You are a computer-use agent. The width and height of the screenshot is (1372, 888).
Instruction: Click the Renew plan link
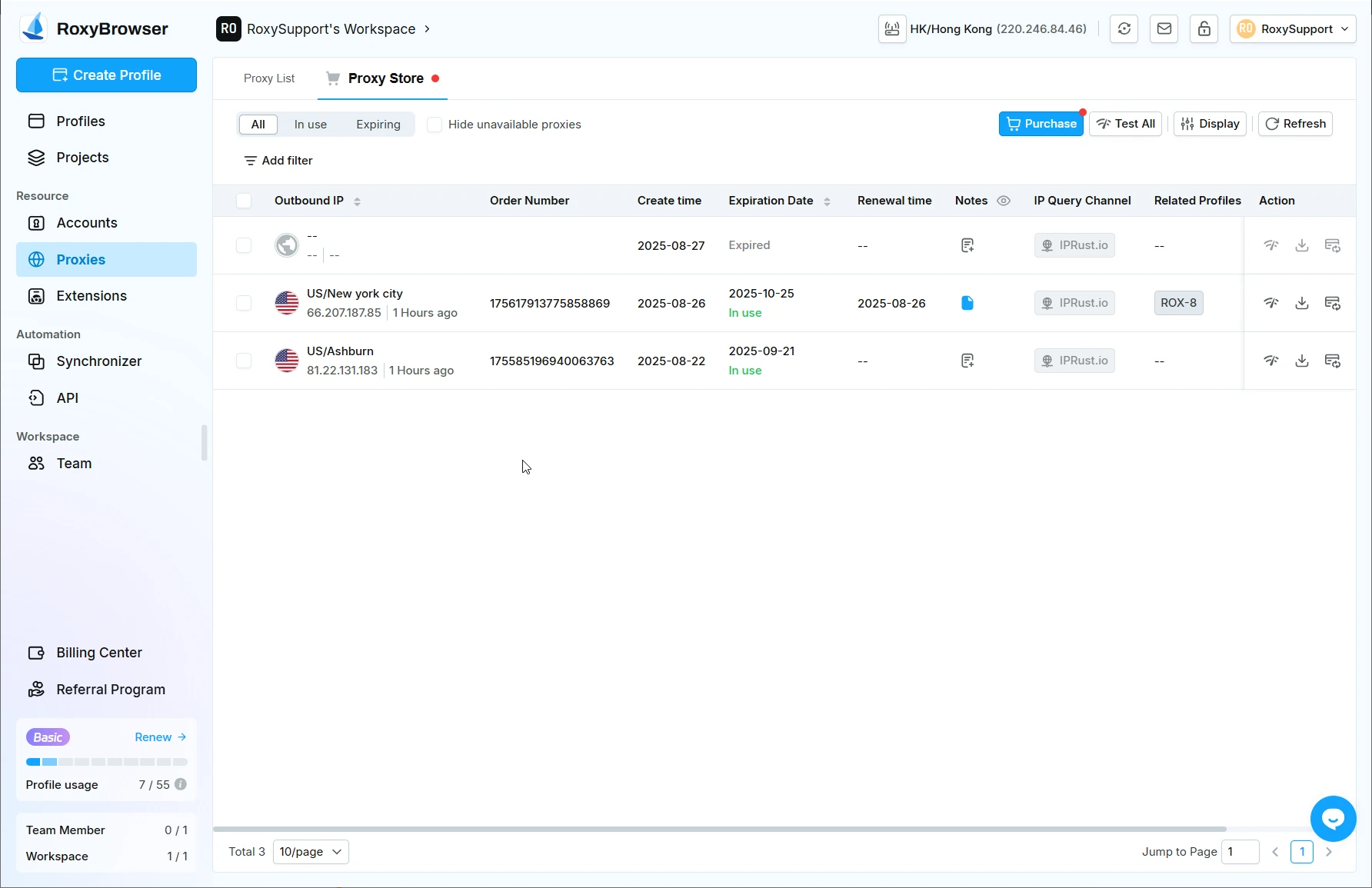click(x=160, y=737)
